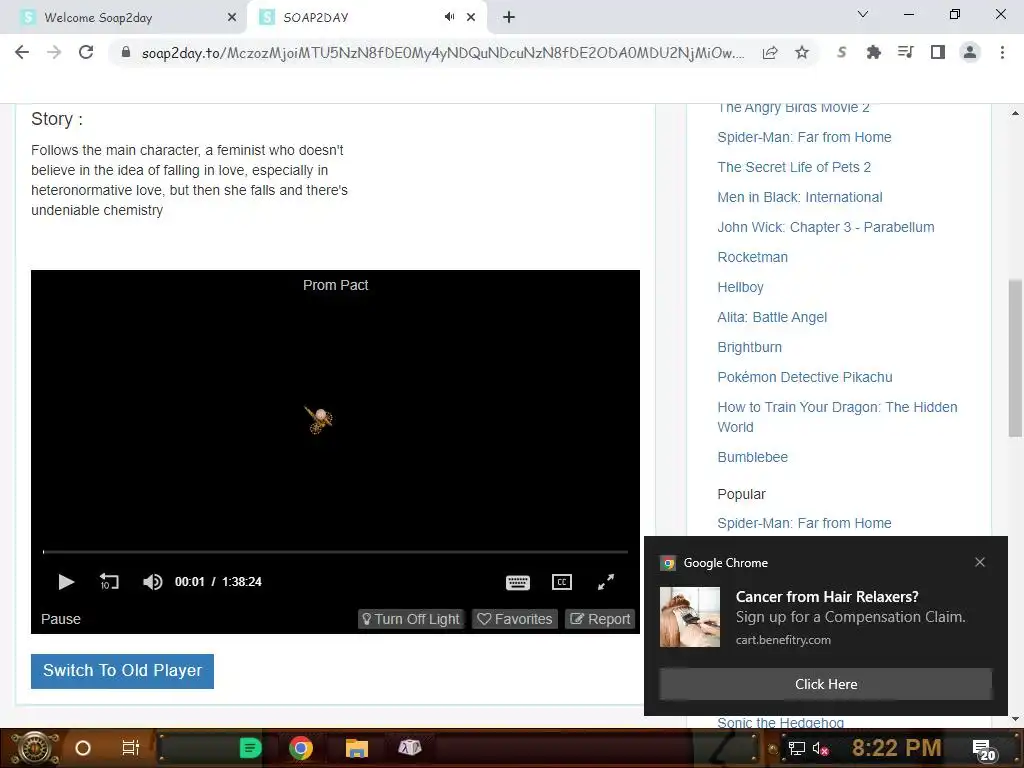The width and height of the screenshot is (1024, 768).
Task: Open John Wick: Chapter 3 - Parabellum
Action: point(825,227)
